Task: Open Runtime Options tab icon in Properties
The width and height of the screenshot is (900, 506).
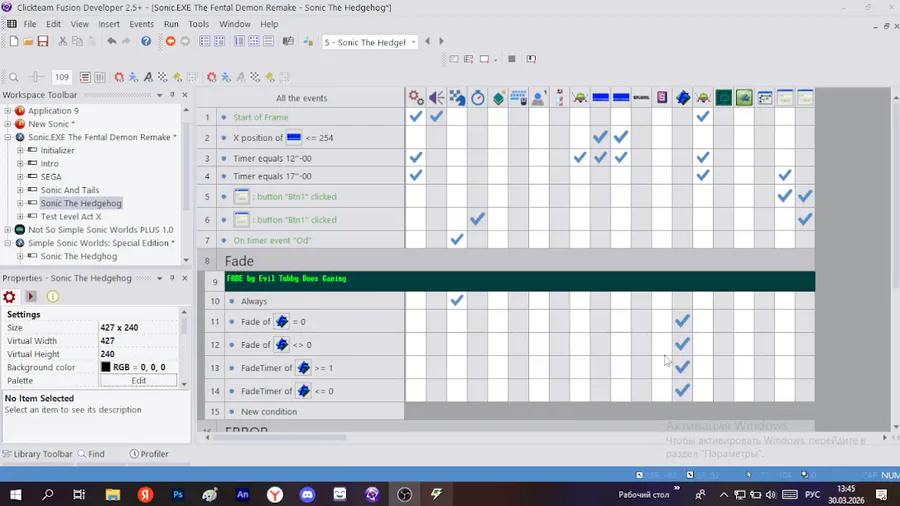Action: (31, 297)
